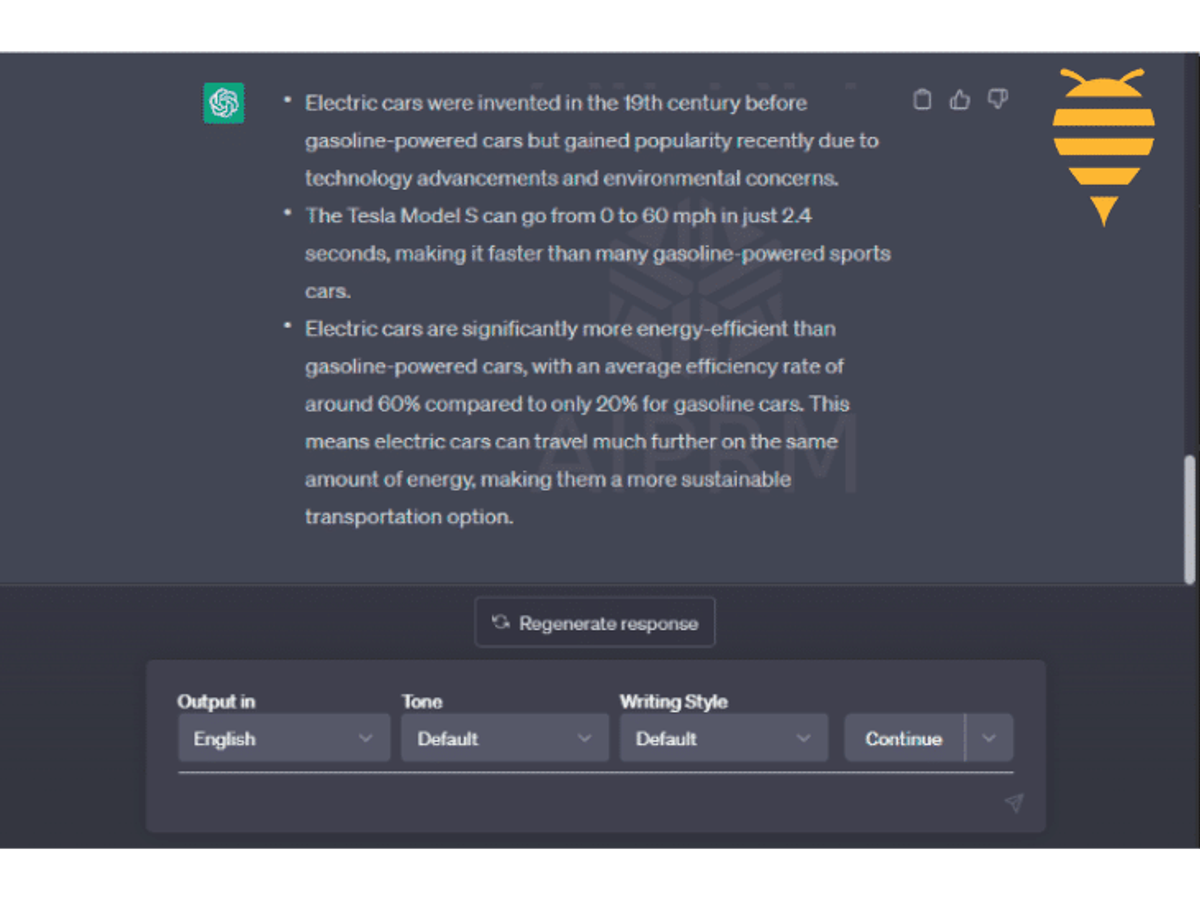Viewport: 1200px width, 899px height.
Task: Click the ChatGPT avatar icon
Action: point(224,103)
